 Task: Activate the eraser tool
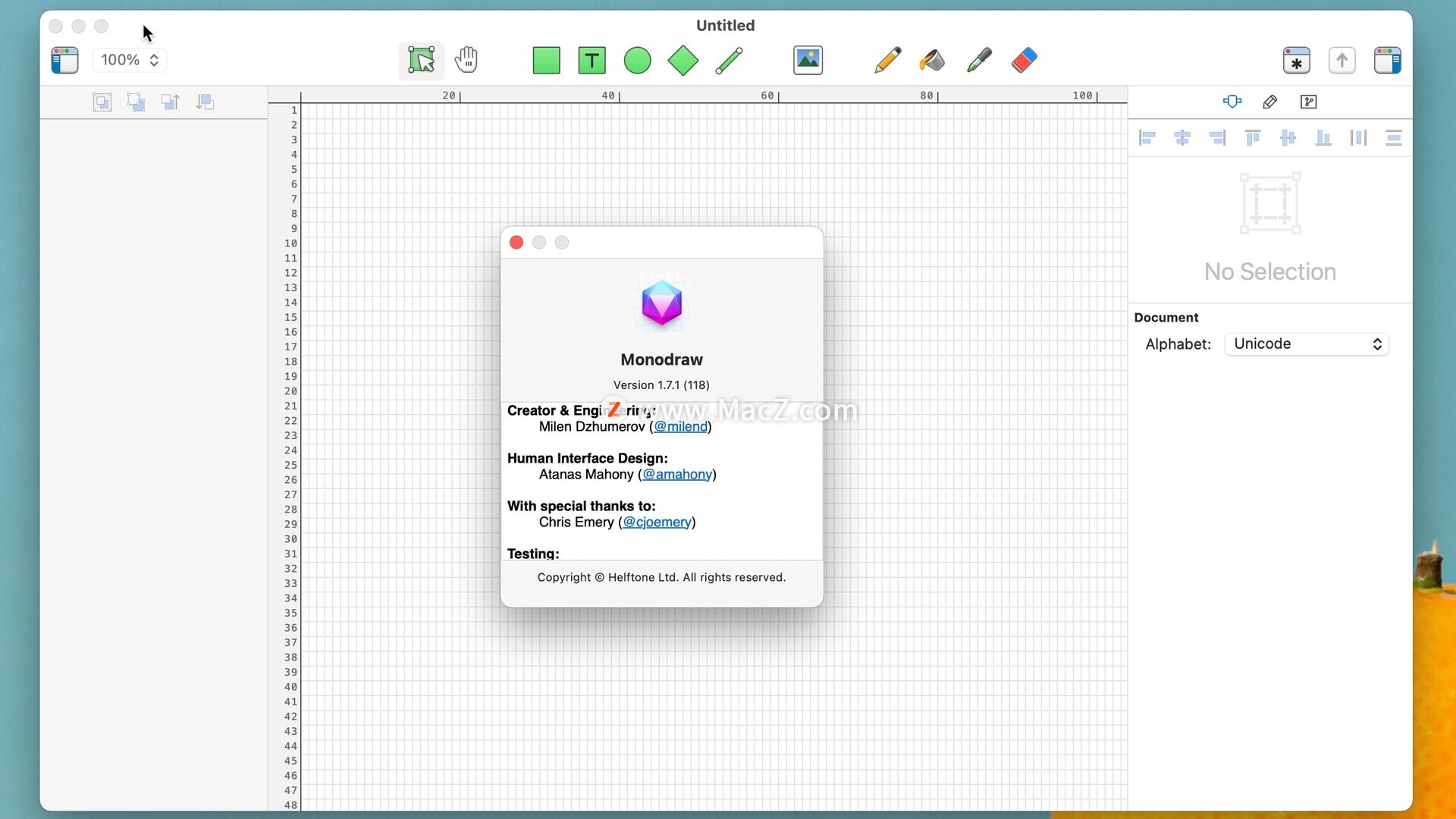point(1024,60)
